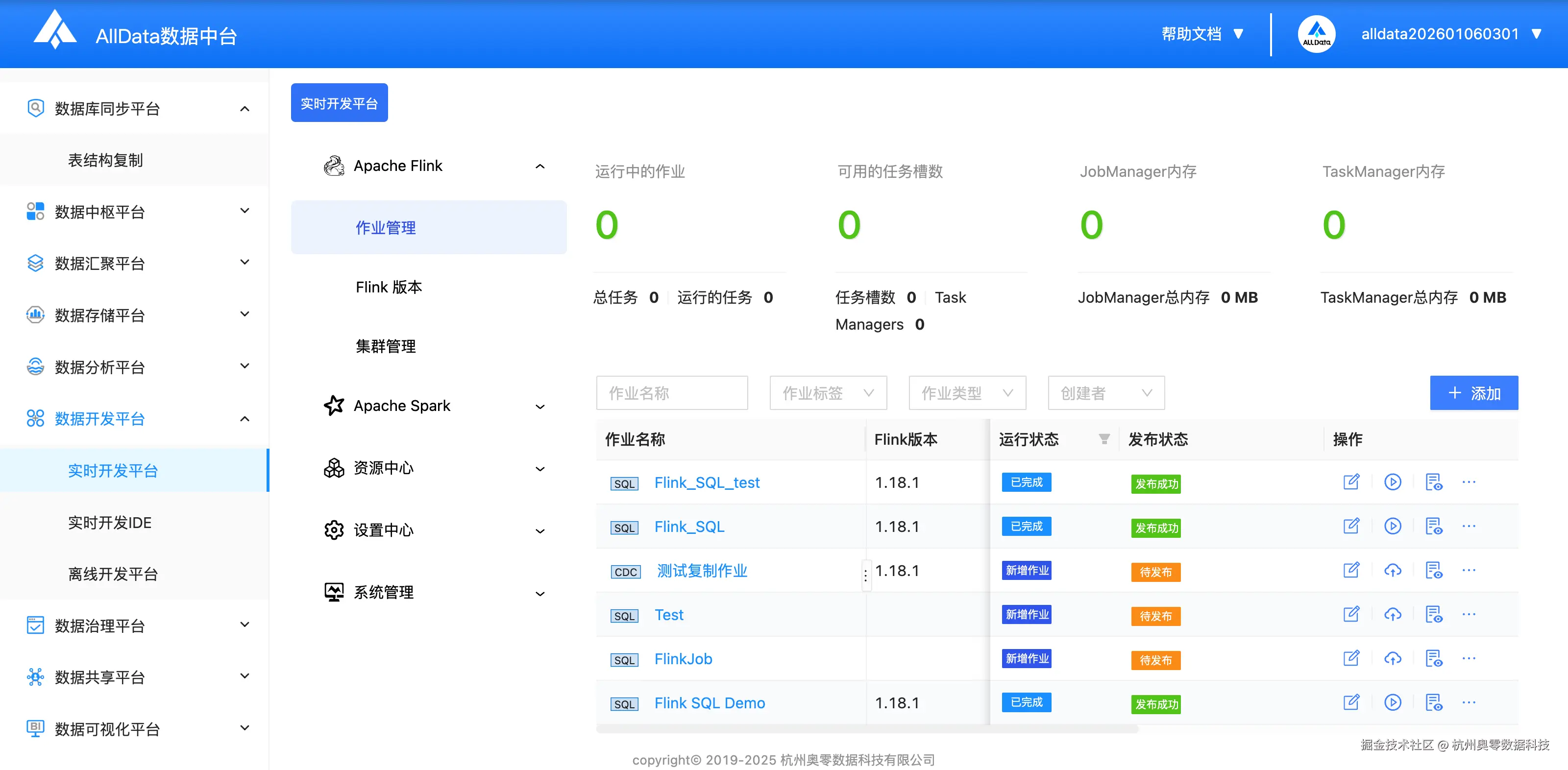Open log details icon for FlinkJob row

(x=1433, y=659)
